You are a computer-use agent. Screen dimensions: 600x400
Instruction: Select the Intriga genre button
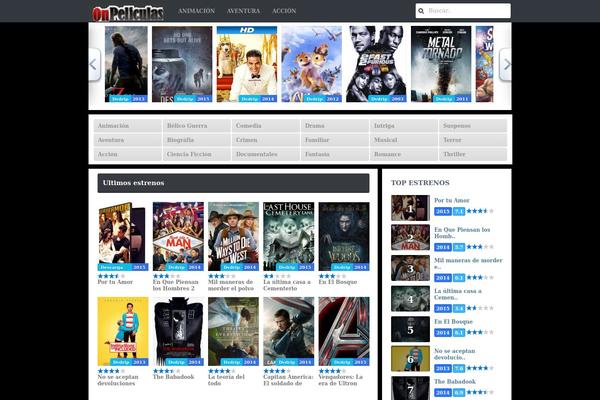pos(404,126)
